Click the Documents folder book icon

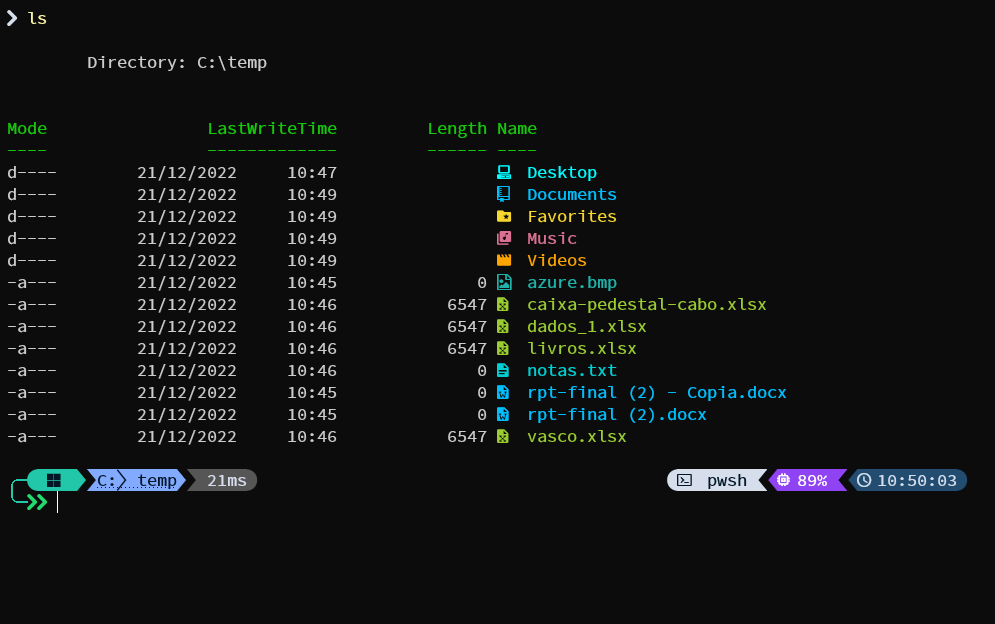(x=504, y=194)
